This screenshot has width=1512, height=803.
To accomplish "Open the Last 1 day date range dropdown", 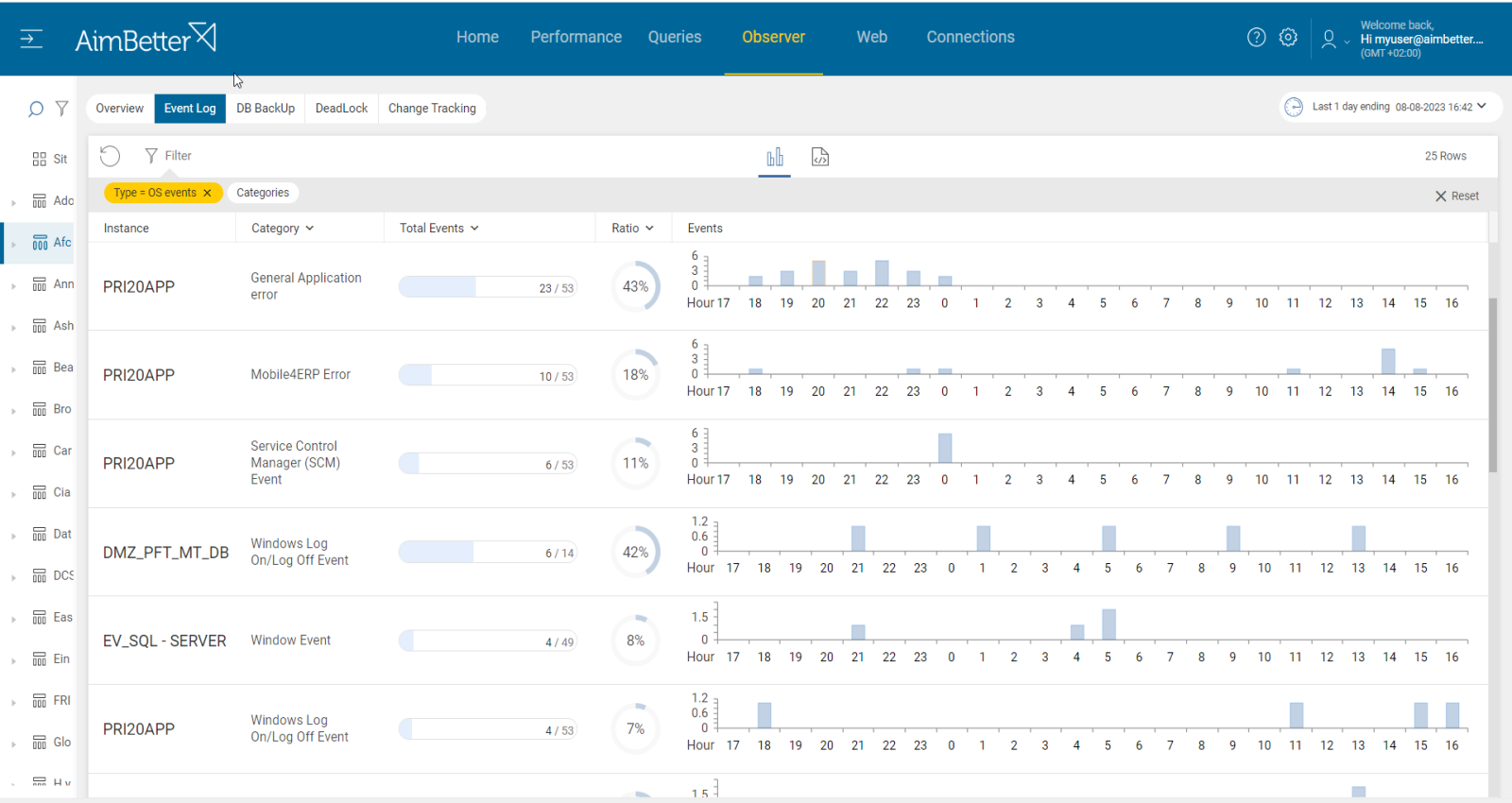I will tap(1482, 106).
